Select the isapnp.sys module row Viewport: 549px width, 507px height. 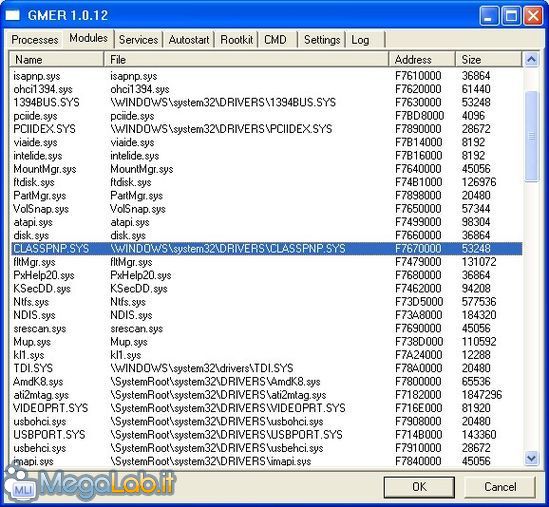(267, 76)
